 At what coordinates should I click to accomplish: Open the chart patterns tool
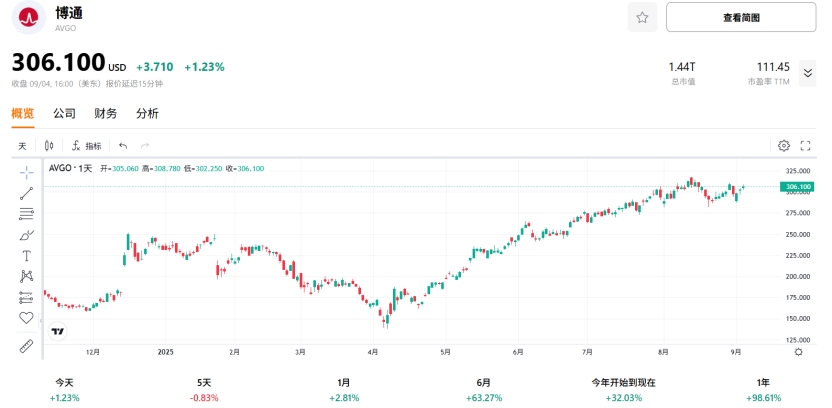26,276
